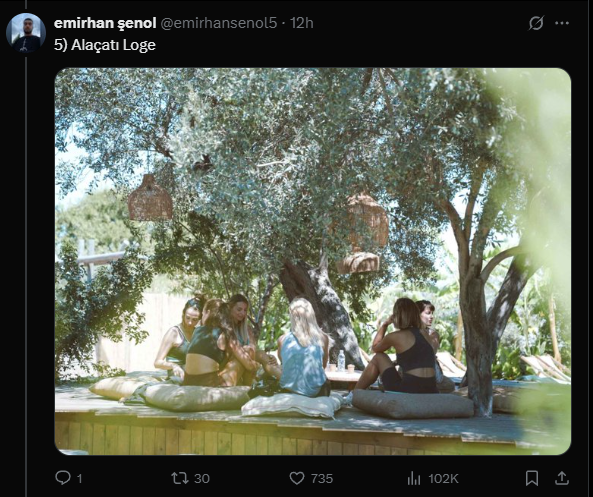Click the repost count 30
Image resolution: width=593 pixels, height=497 pixels.
coord(202,478)
